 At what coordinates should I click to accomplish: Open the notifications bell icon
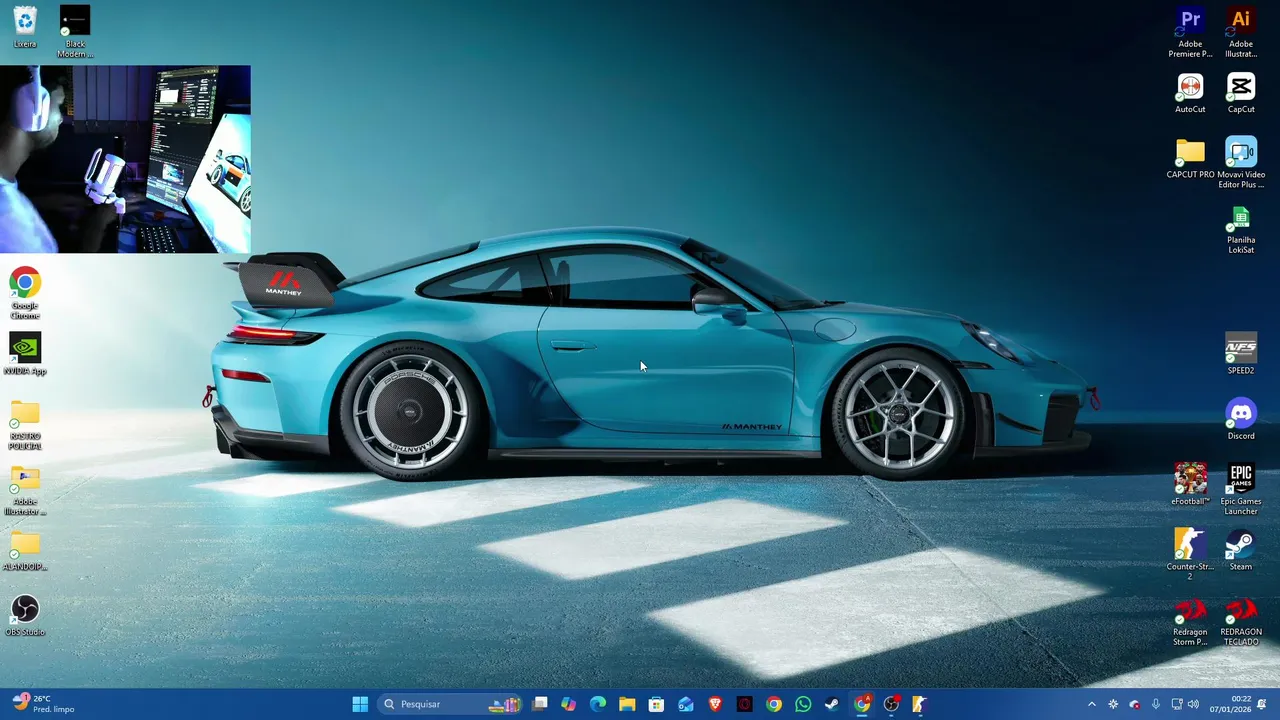click(1262, 704)
